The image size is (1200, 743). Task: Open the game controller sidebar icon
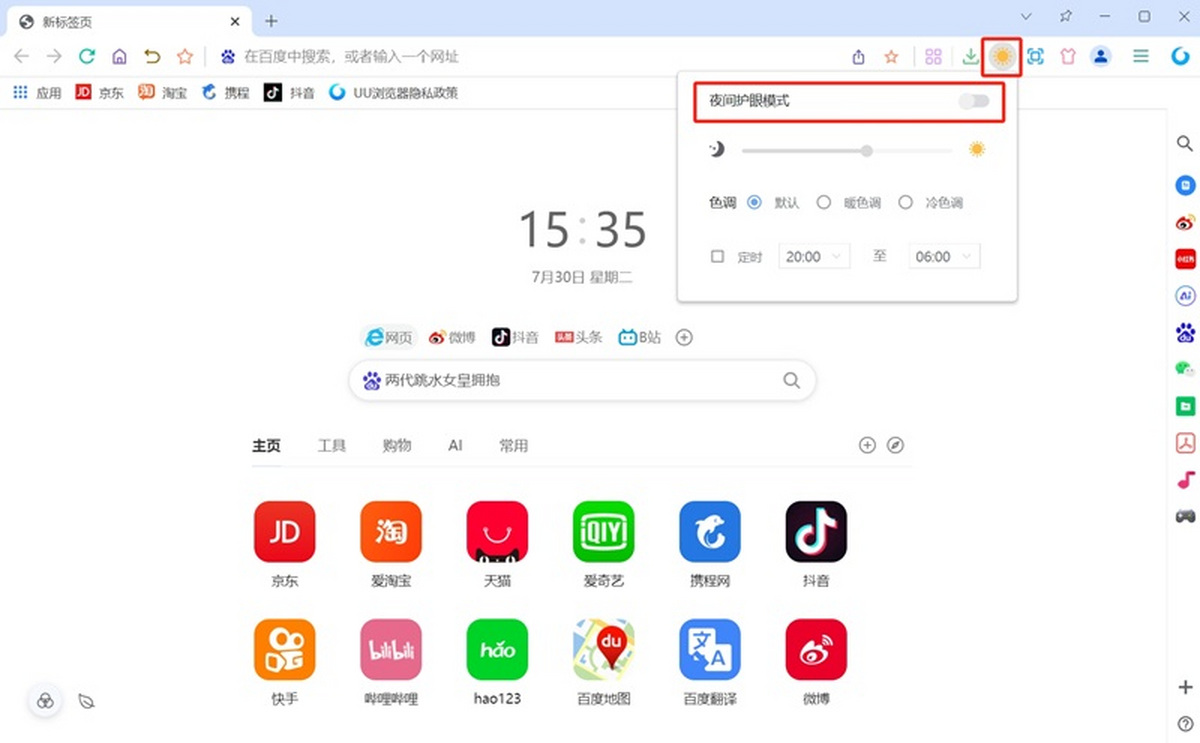[x=1185, y=517]
